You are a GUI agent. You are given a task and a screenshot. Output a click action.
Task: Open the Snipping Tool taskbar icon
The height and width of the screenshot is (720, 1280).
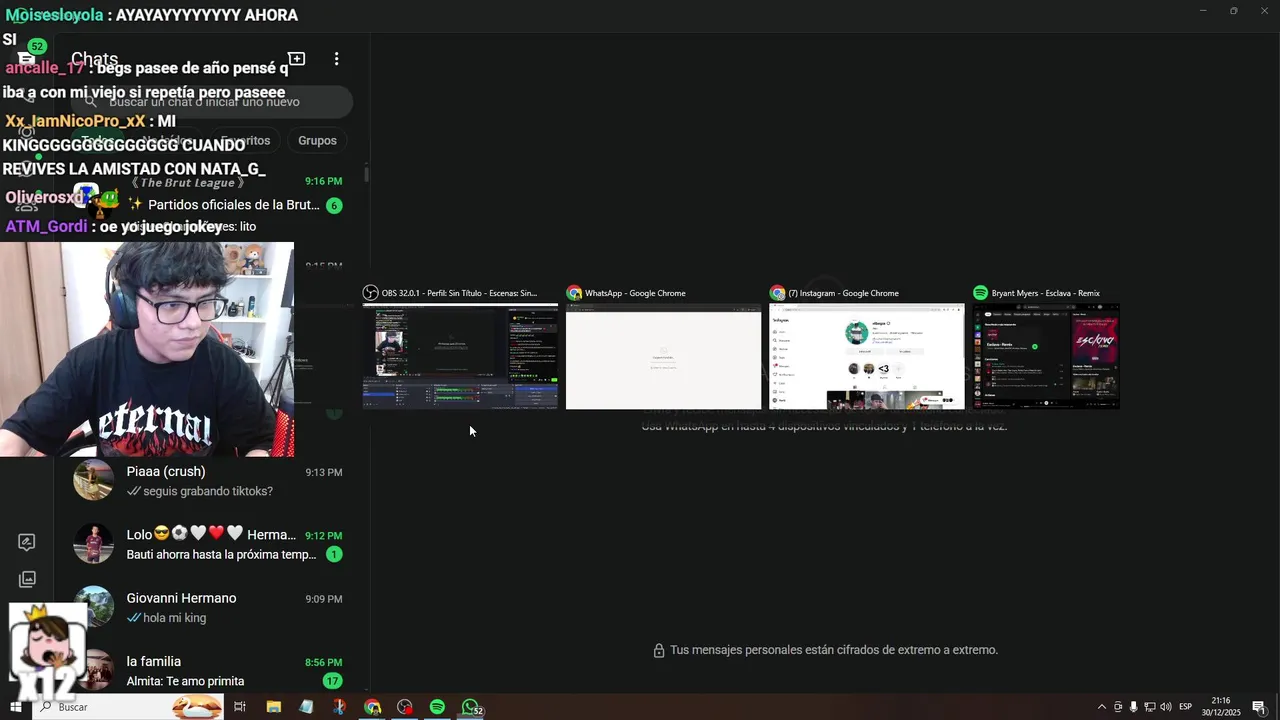(x=340, y=707)
